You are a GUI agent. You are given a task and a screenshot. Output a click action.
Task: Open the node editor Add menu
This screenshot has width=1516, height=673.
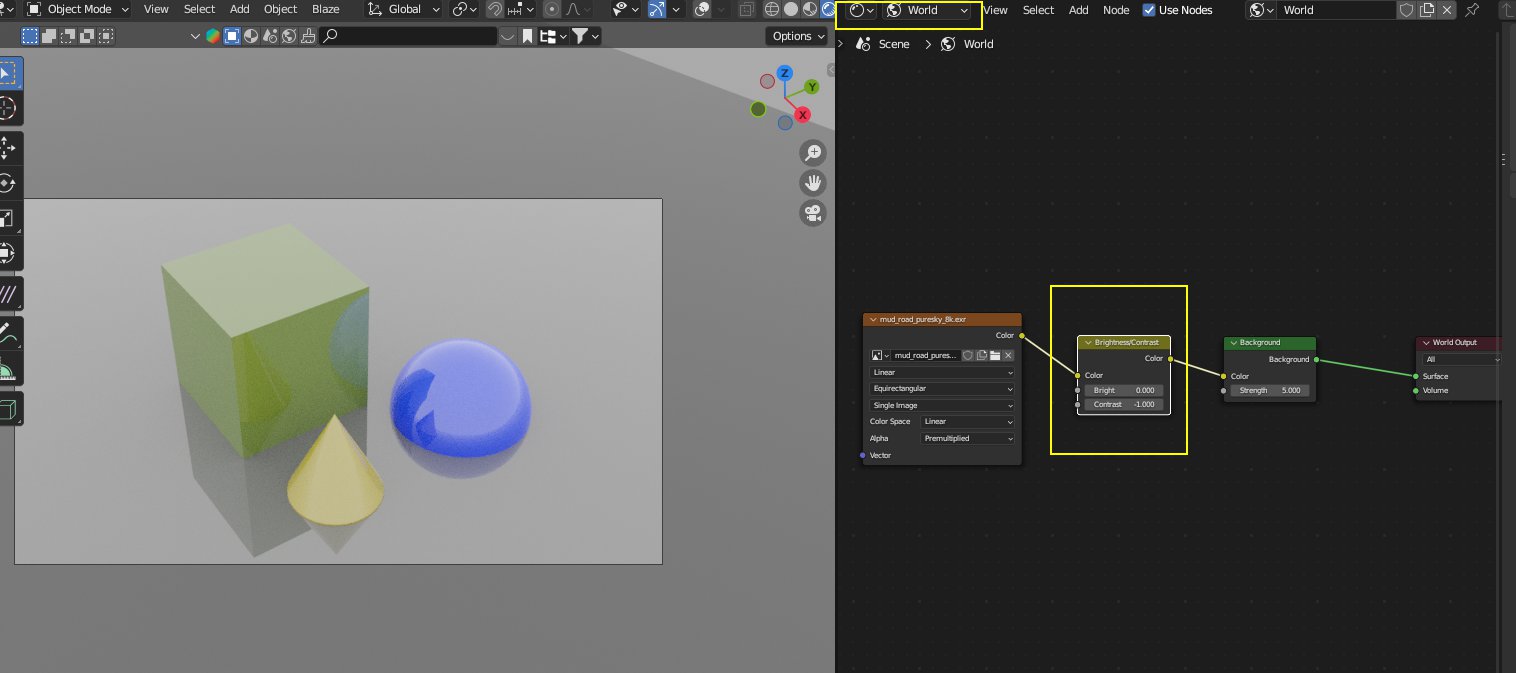(1078, 10)
